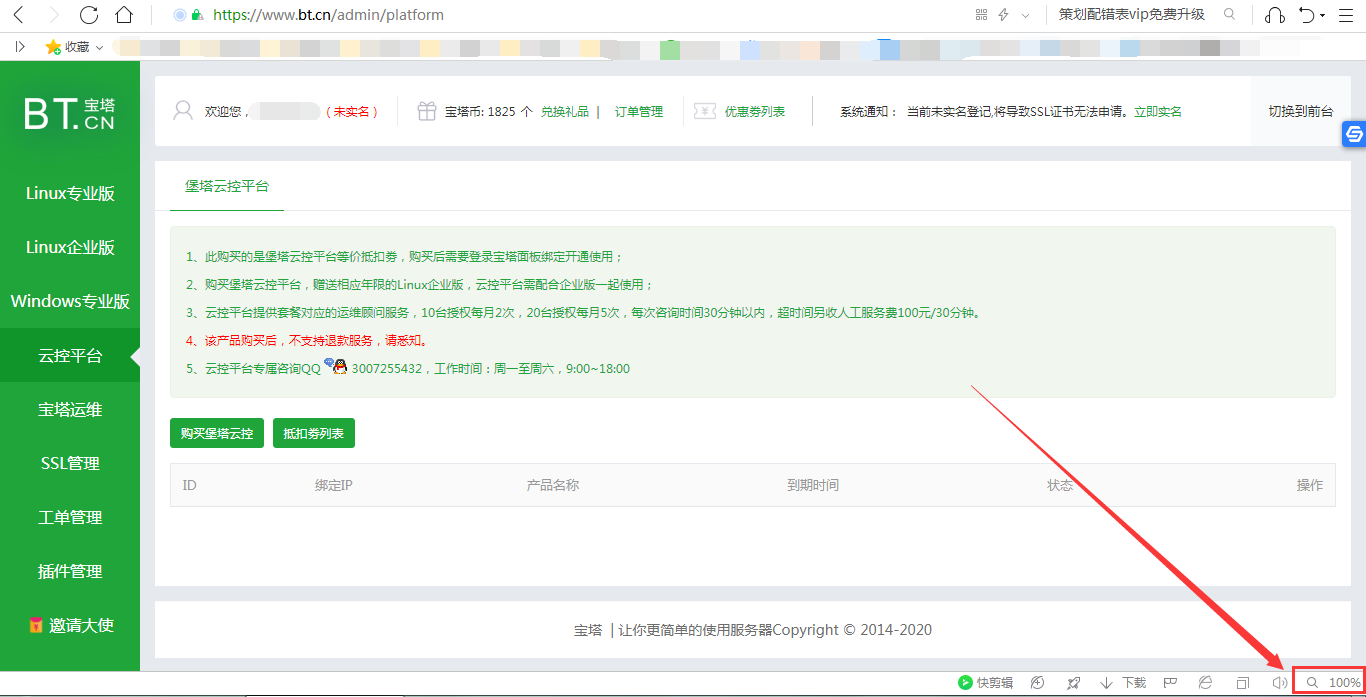
Task: Click into the browser search field text
Action: tap(1132, 15)
